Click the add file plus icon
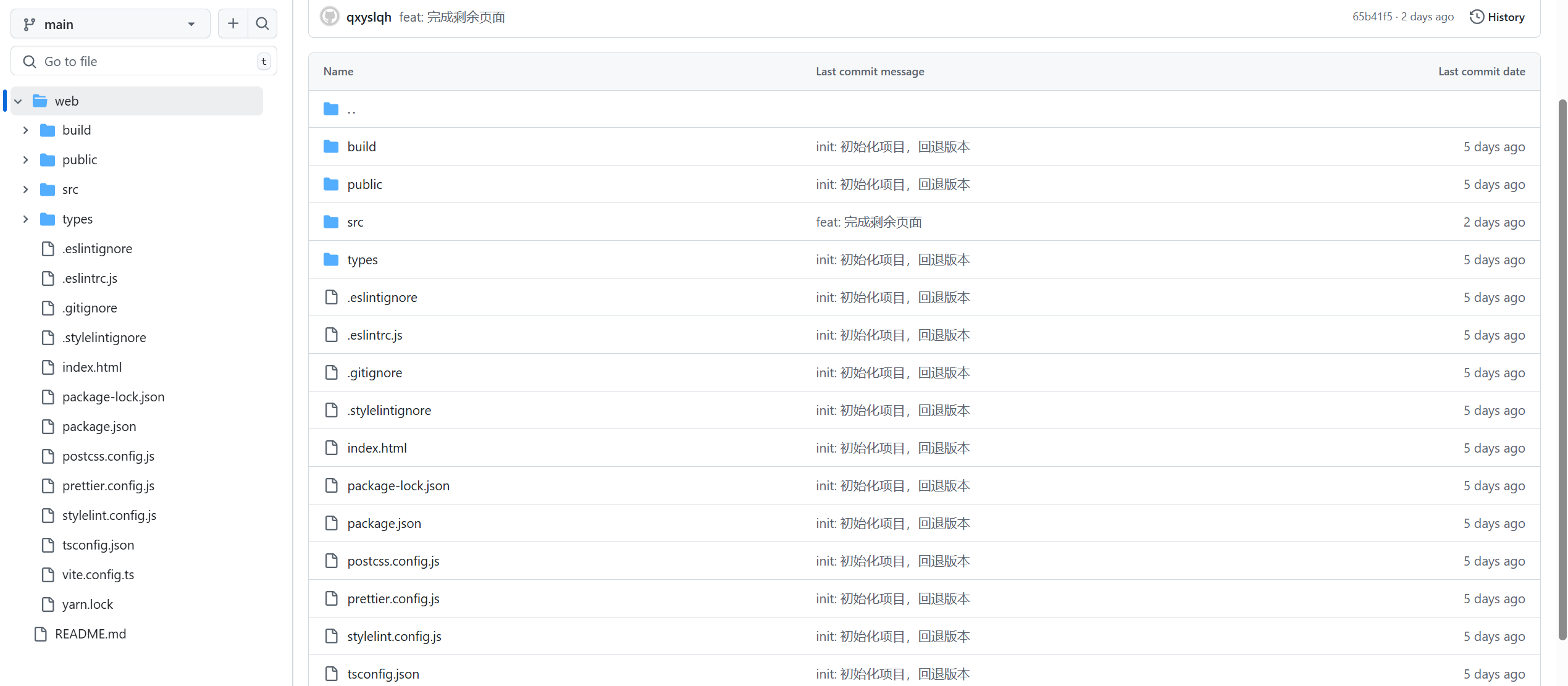The image size is (1568, 686). pos(233,24)
